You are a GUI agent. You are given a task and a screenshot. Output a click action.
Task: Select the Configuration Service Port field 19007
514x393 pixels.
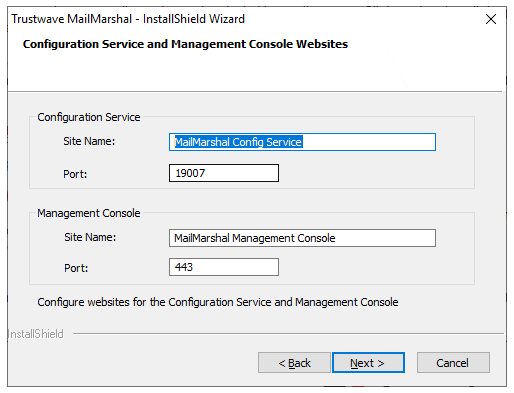tap(224, 173)
